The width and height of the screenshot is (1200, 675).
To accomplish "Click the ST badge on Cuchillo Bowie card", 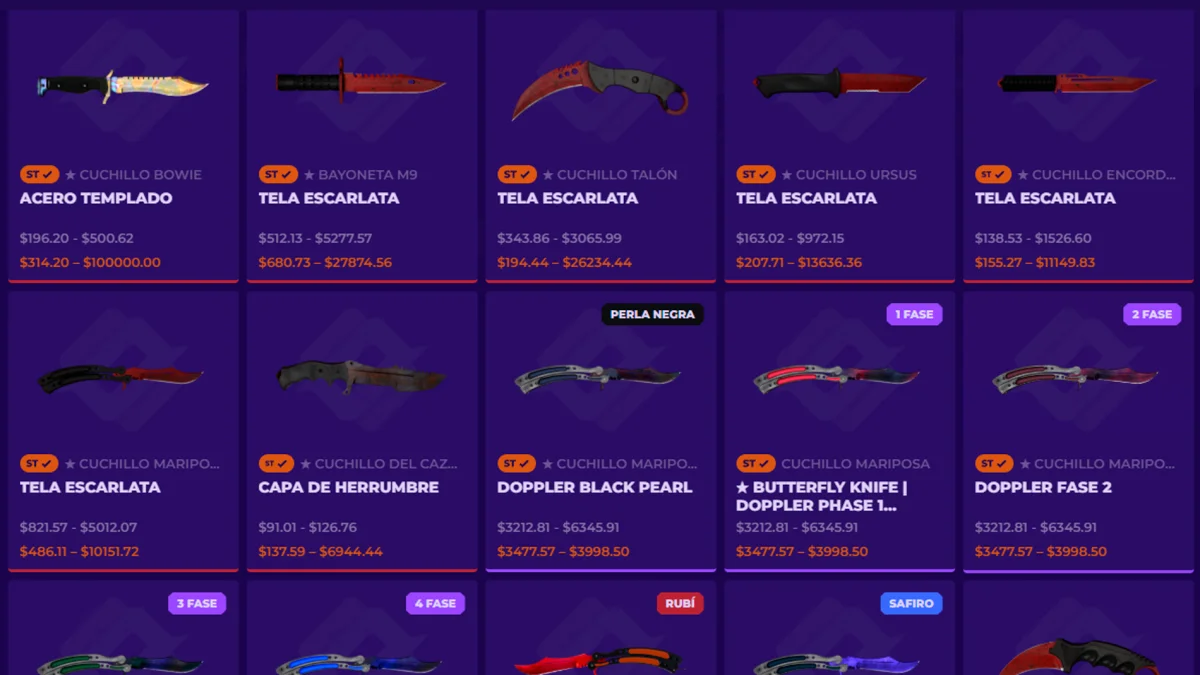I will tap(40, 174).
